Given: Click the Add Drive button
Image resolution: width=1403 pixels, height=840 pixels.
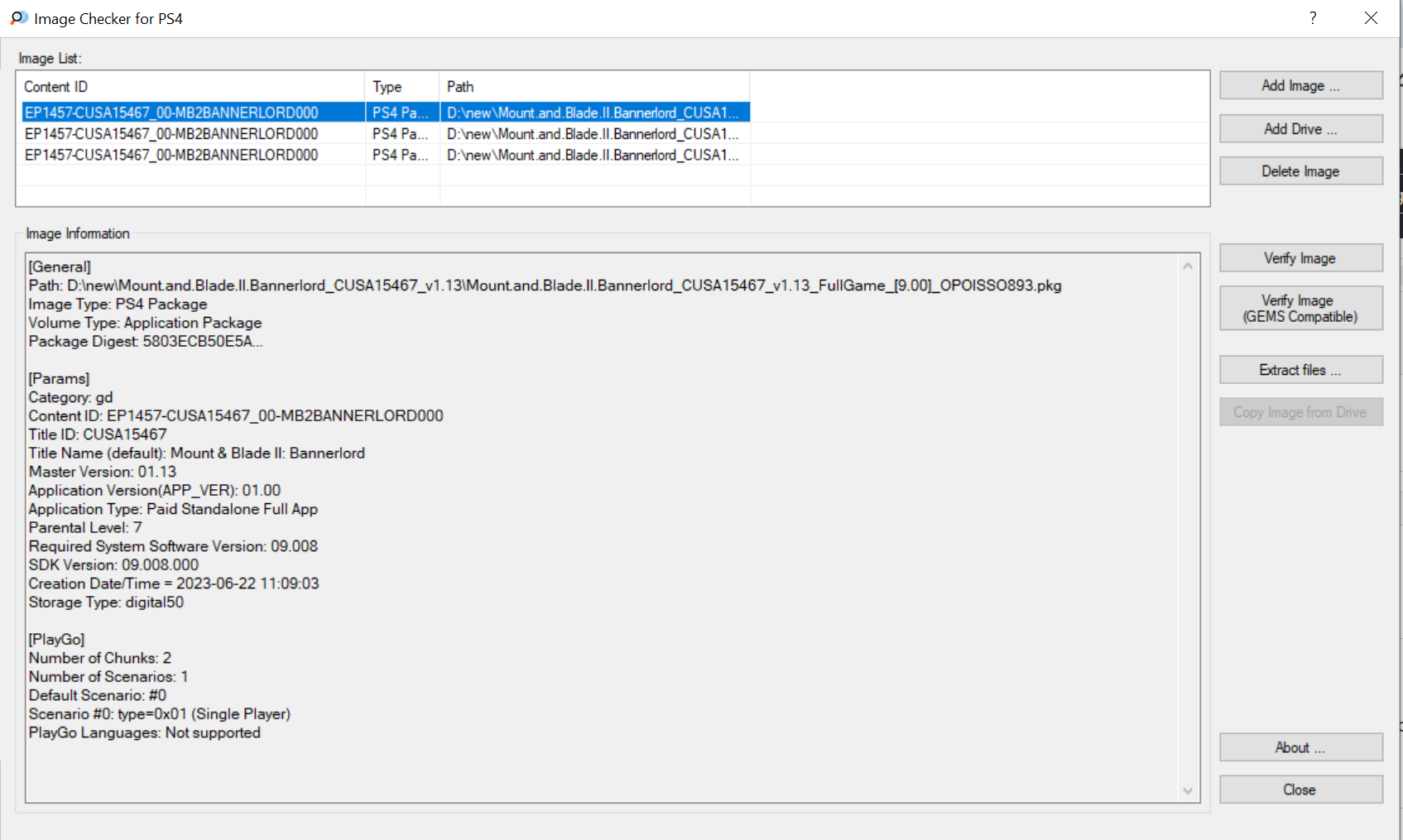Looking at the screenshot, I should coord(1300,128).
